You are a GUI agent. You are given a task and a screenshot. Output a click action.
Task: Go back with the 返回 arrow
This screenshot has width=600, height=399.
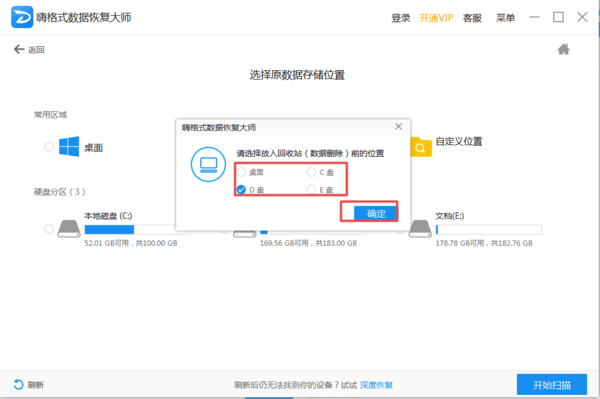19,49
